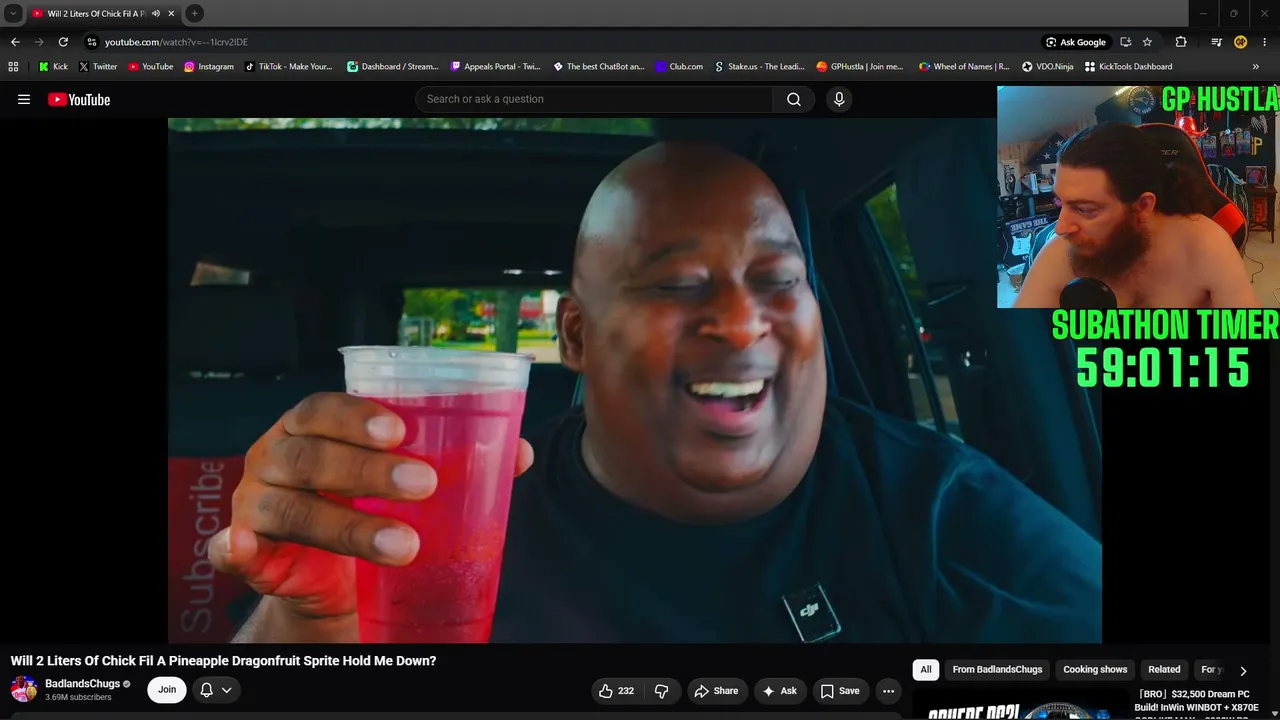Open the BadlandsChugs channel name link

(82, 684)
